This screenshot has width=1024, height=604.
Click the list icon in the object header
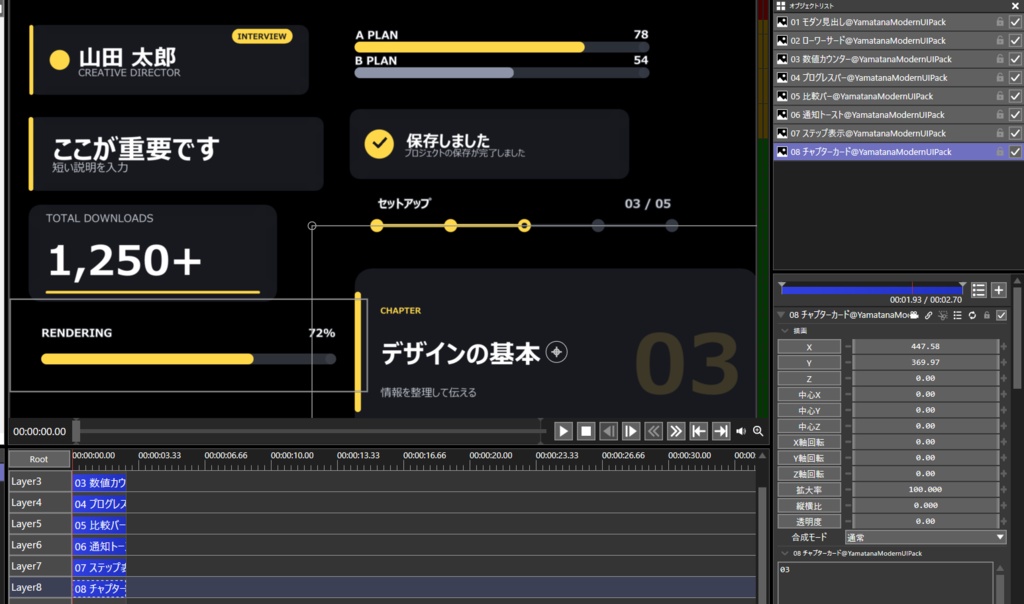957,315
